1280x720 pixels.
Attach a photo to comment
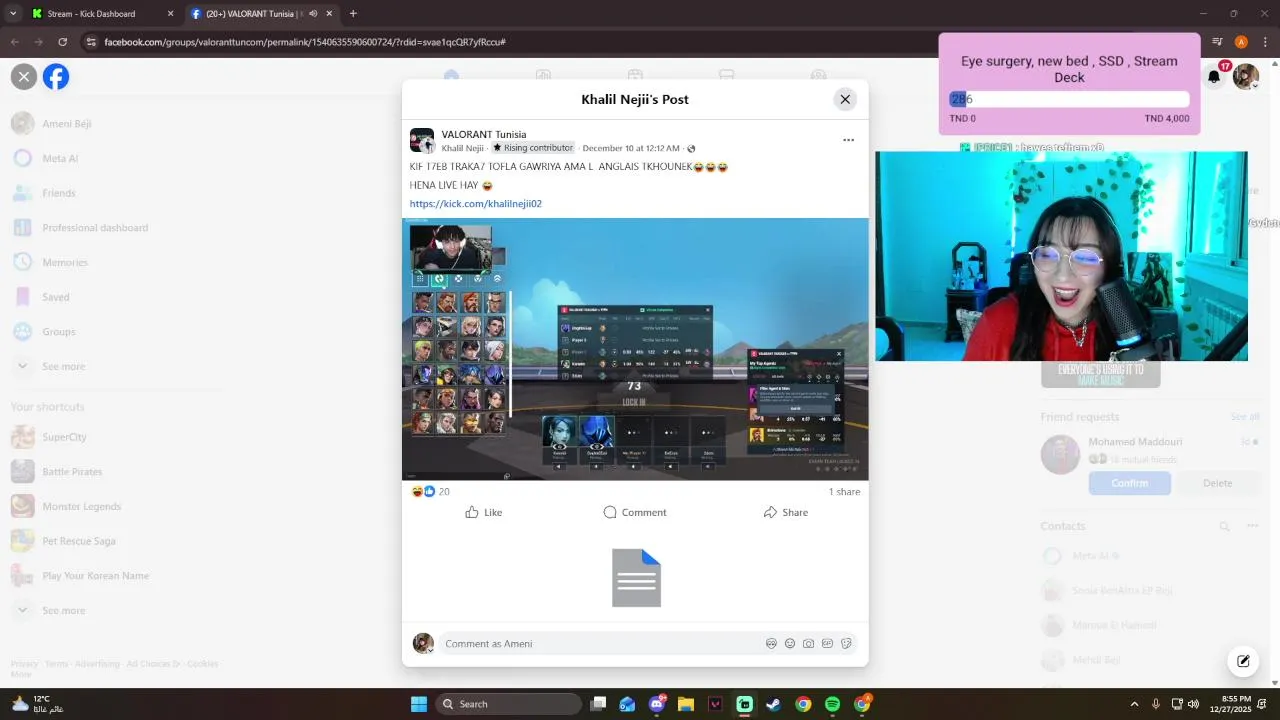[x=808, y=643]
